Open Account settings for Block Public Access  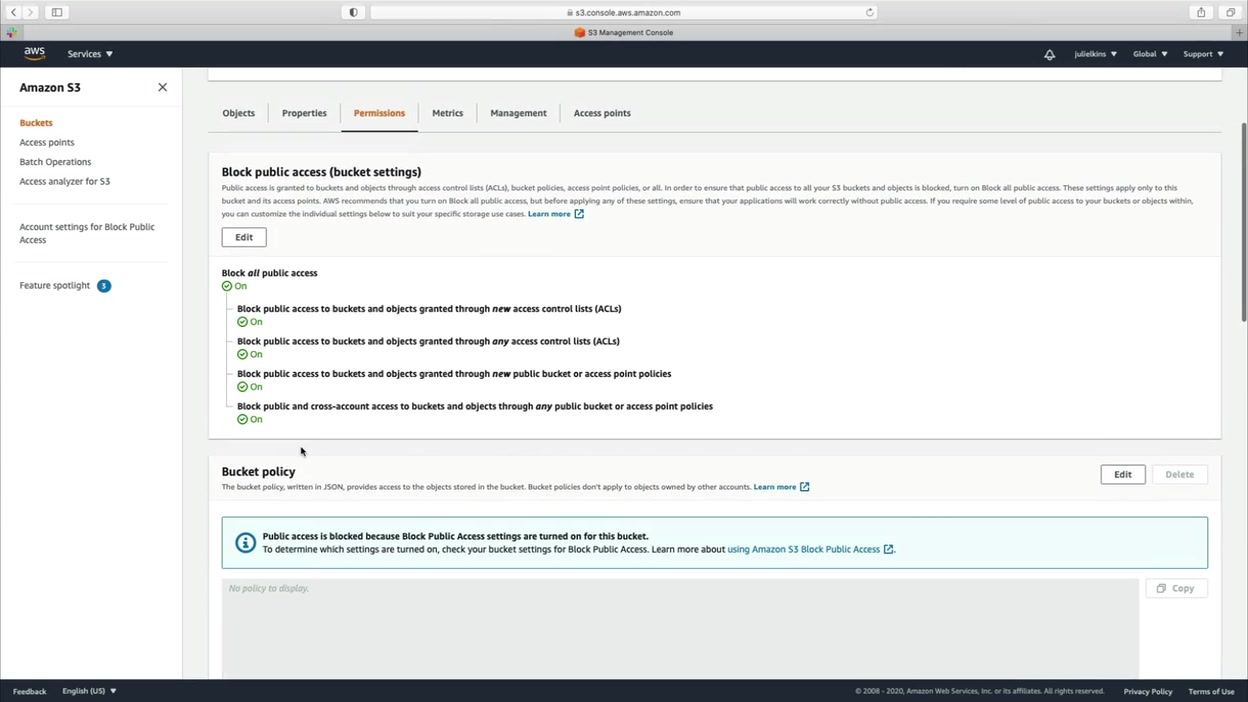coord(87,233)
